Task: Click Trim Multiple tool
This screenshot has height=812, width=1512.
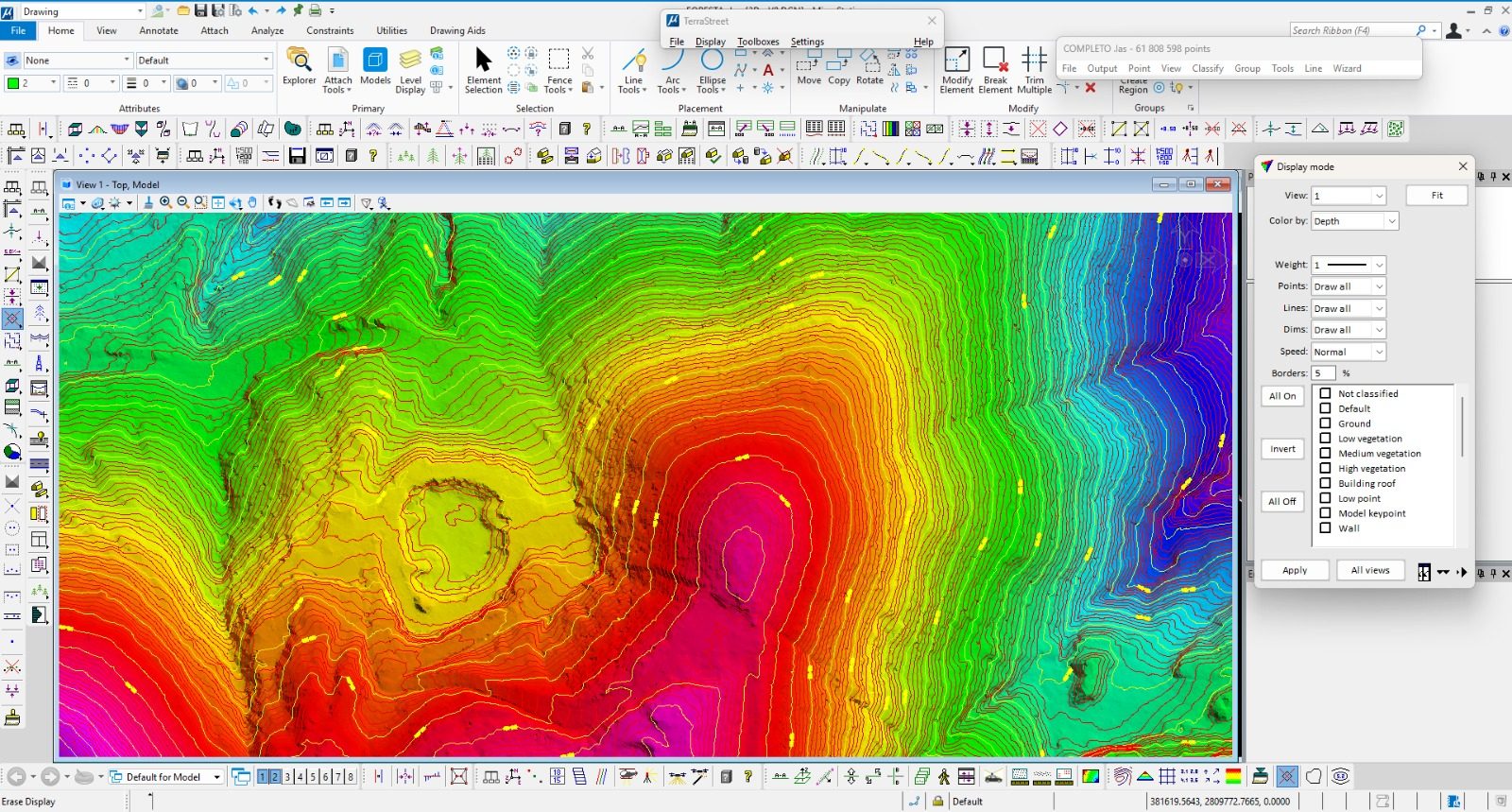Action: point(1034,71)
